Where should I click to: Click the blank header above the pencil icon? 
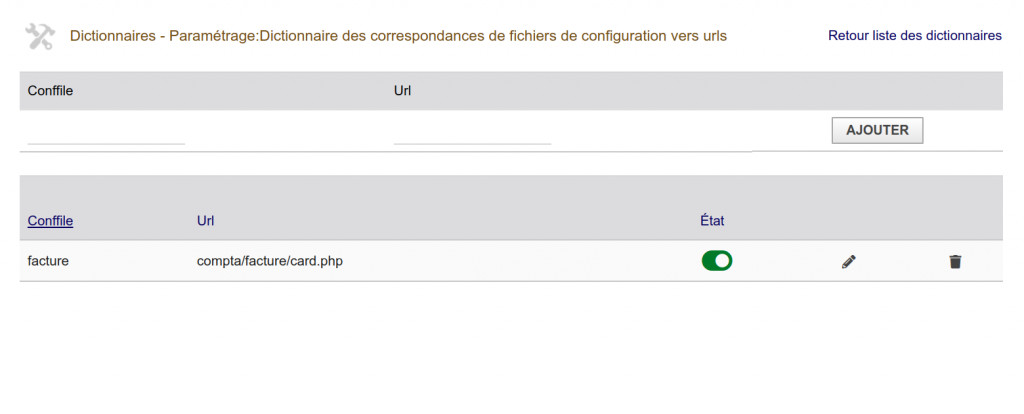coord(849,221)
